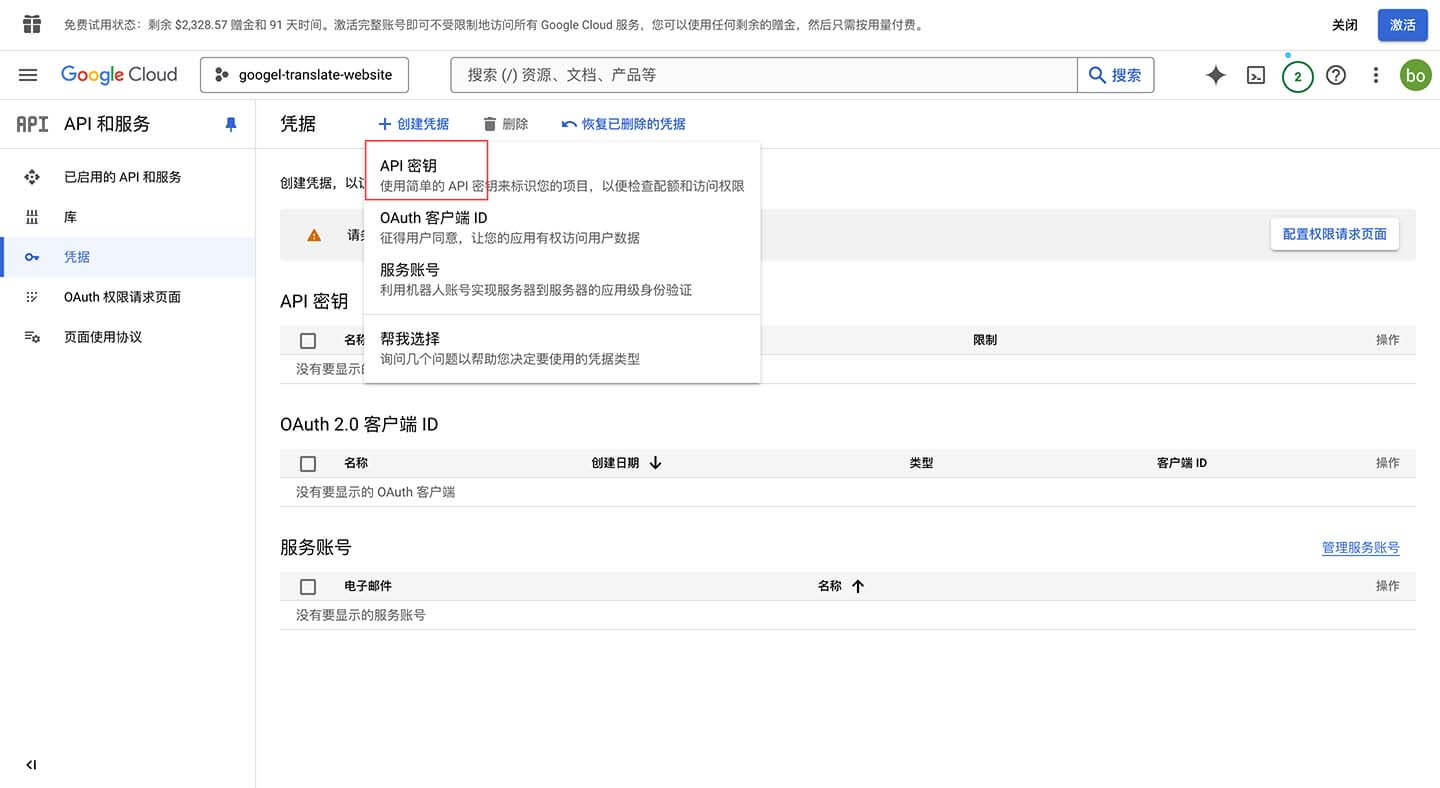The width and height of the screenshot is (1440, 788).
Task: Click the 已启用的 API 和服务 sidebar icon
Action: click(32, 177)
